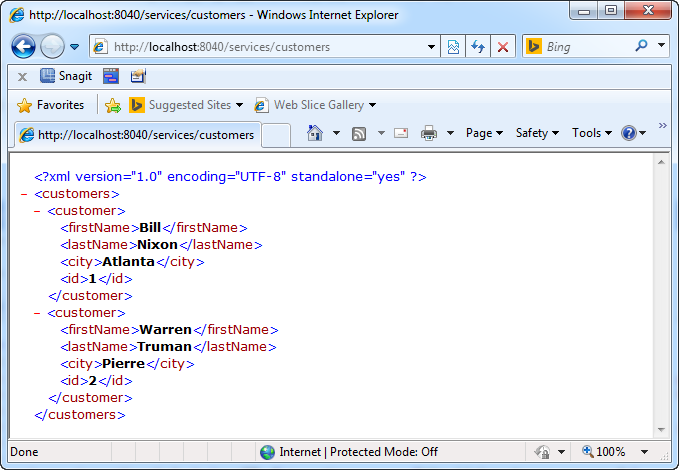Click the Compatibility View icon
The image size is (679, 470).
coord(453,46)
